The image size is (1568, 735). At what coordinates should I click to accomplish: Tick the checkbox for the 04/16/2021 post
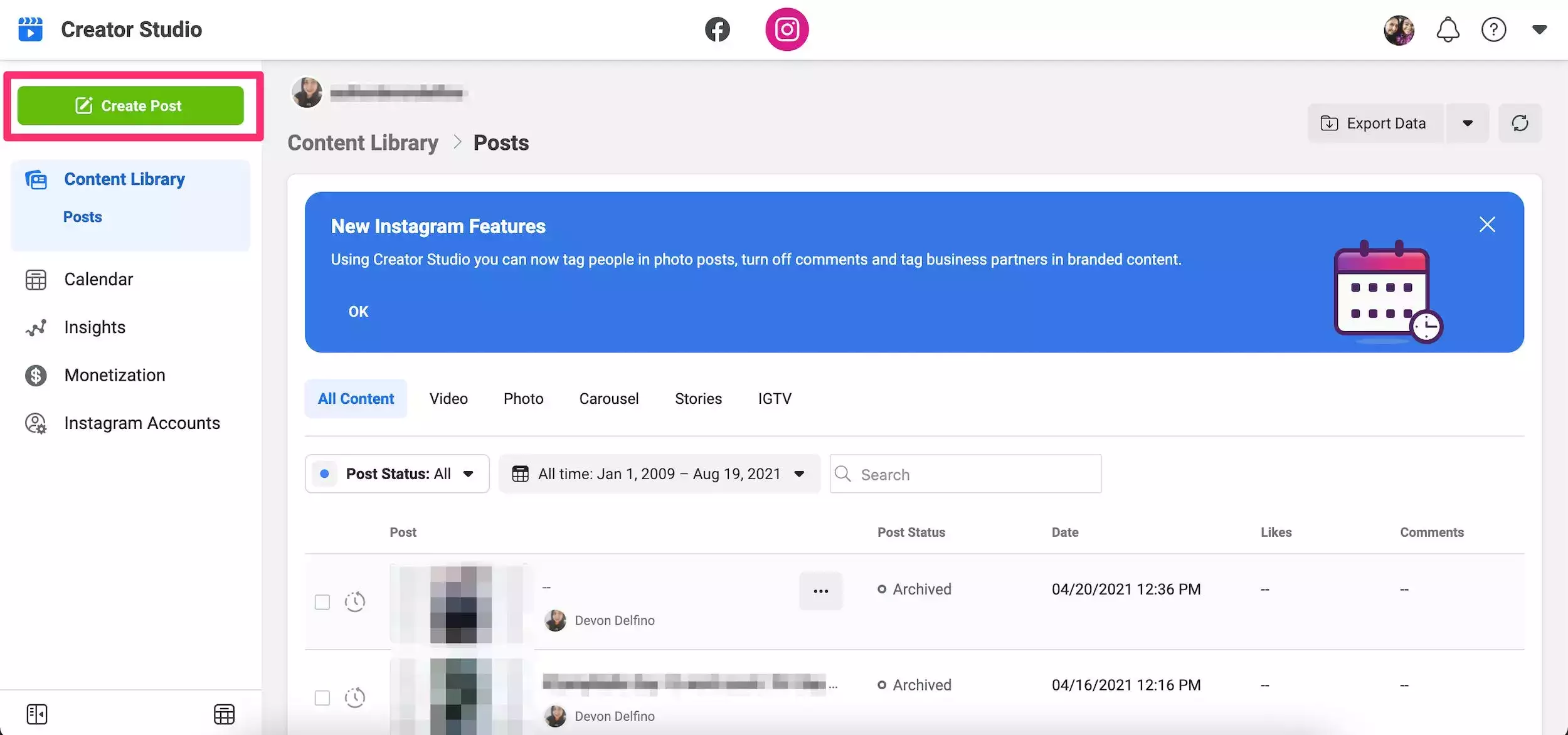(x=322, y=698)
